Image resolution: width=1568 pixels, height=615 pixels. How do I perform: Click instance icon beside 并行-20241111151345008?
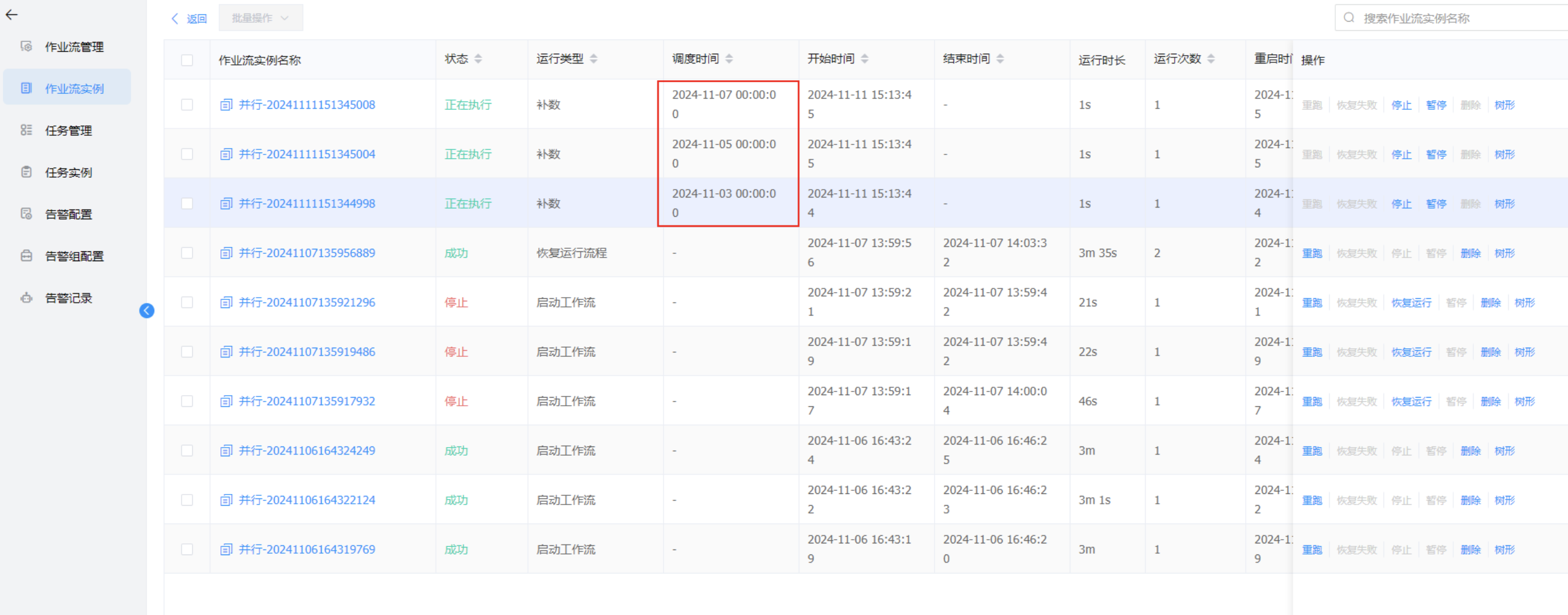(x=226, y=105)
